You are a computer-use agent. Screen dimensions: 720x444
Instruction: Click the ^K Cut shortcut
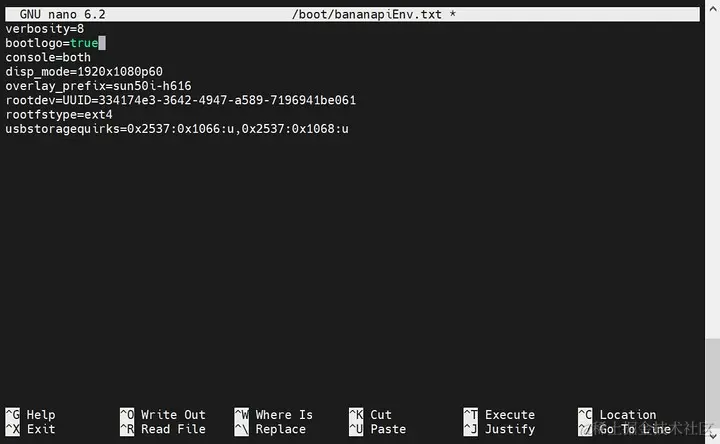coord(370,415)
